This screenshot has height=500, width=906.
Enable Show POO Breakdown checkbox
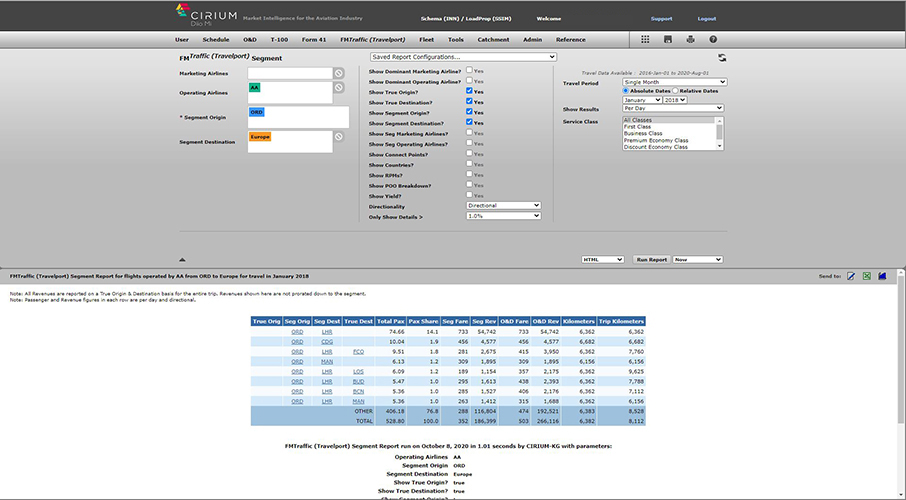click(469, 184)
